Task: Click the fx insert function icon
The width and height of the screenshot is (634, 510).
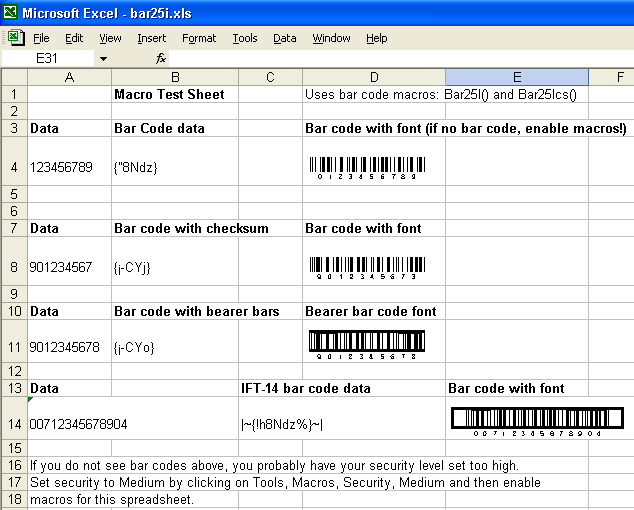Action: click(x=161, y=59)
